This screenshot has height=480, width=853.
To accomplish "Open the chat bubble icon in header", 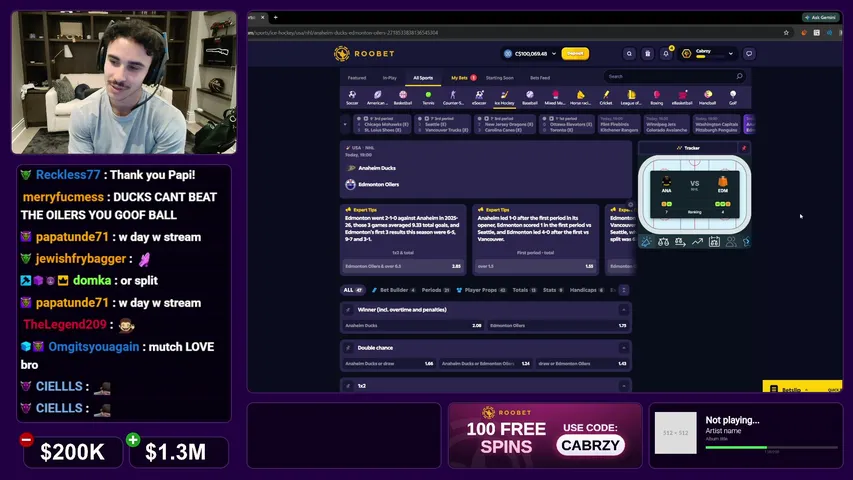I will (749, 53).
